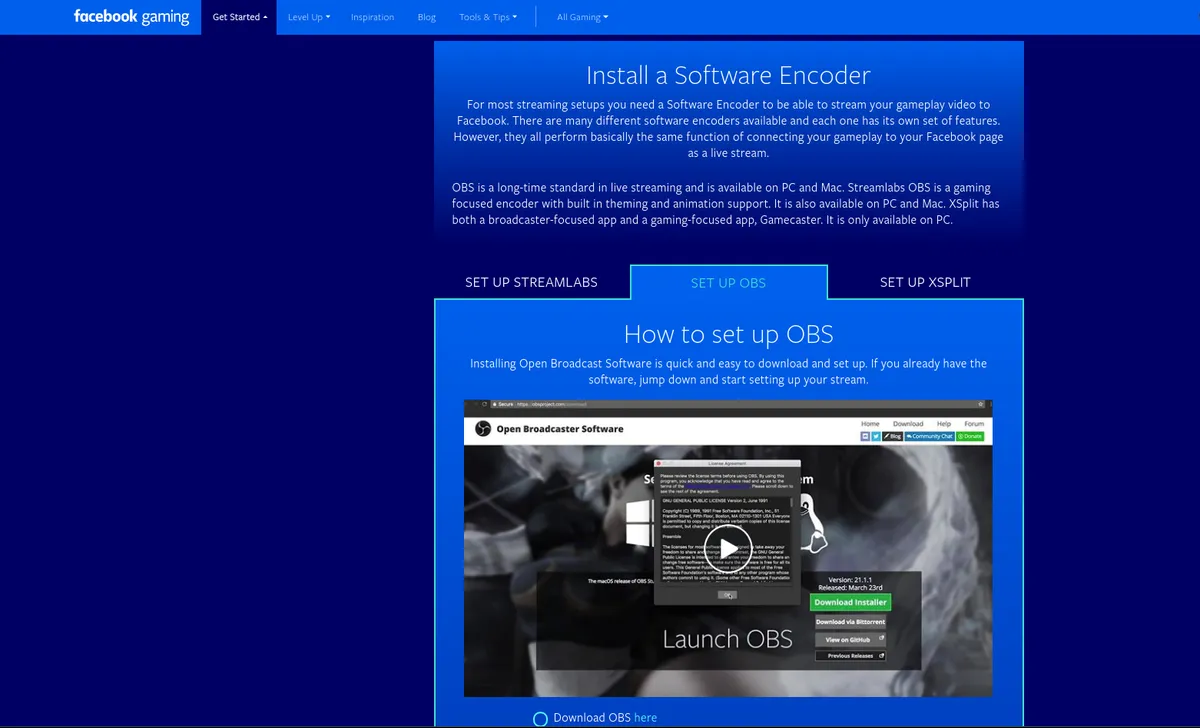Open the Level Up dropdown
The image size is (1200, 728).
click(308, 17)
